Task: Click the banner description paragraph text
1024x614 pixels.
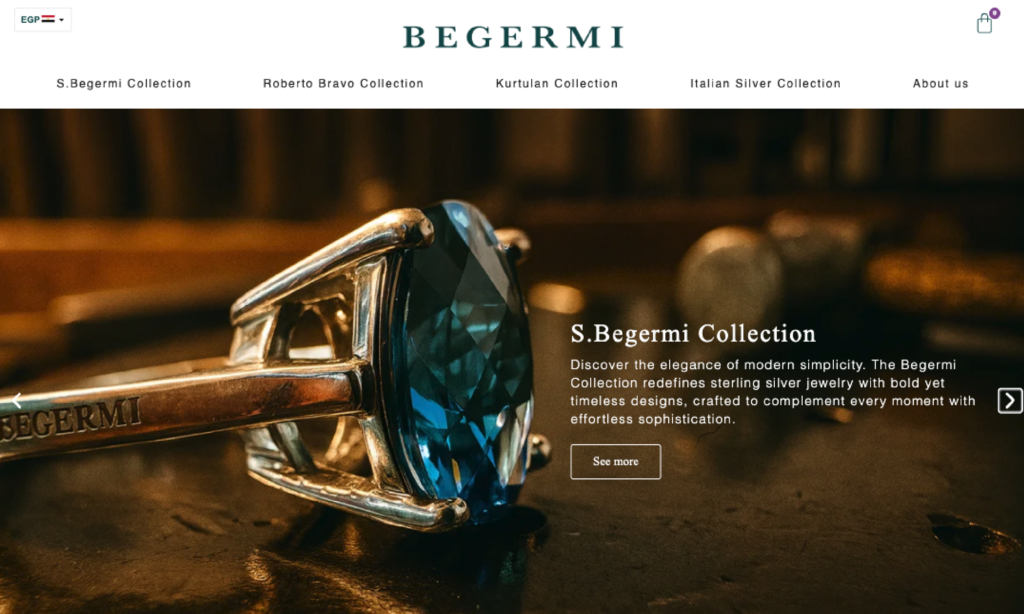Action: [x=773, y=392]
